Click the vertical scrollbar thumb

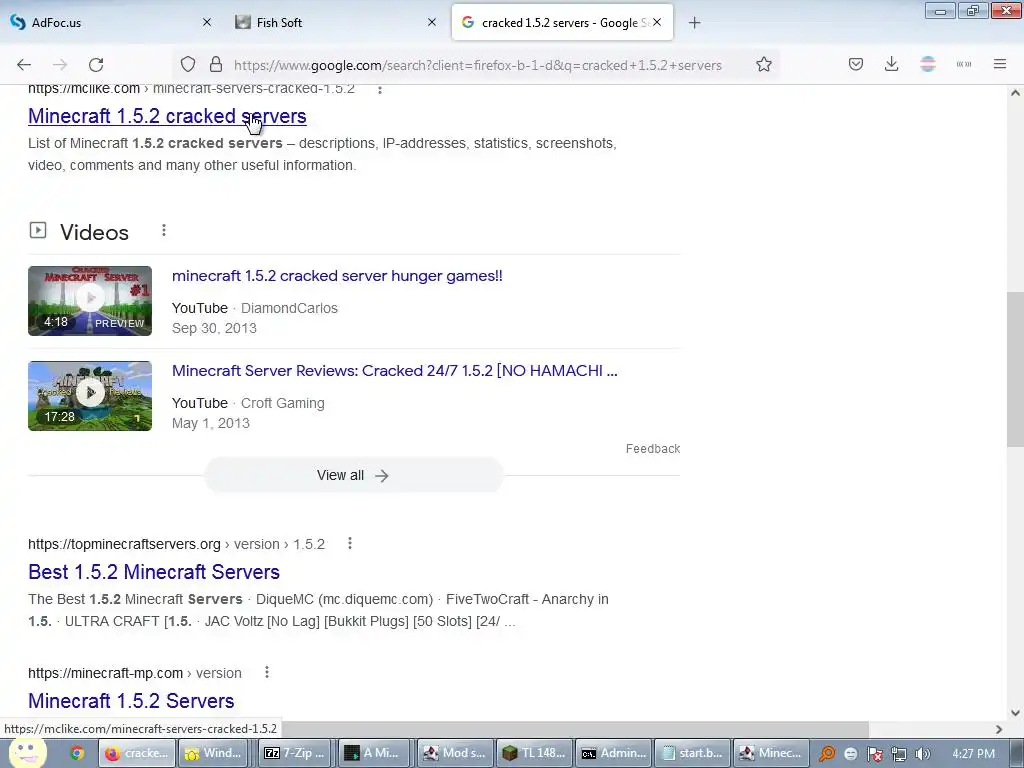point(1015,370)
